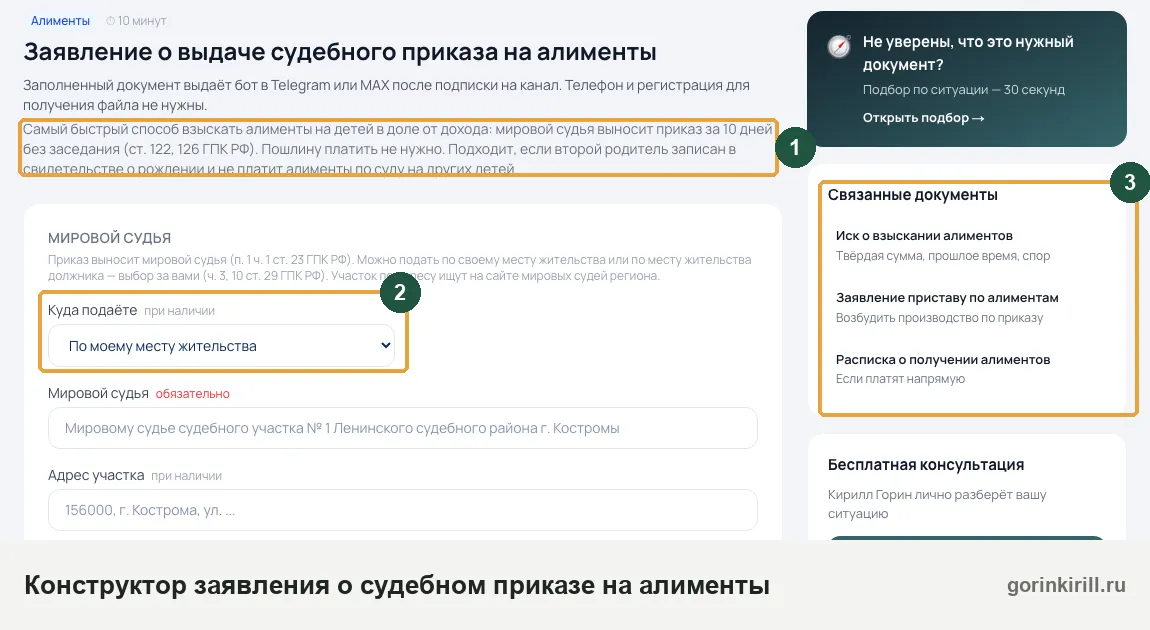This screenshot has width=1150, height=630.
Task: Click the Не уверены, что это нужный документ? text
Action: (x=967, y=53)
